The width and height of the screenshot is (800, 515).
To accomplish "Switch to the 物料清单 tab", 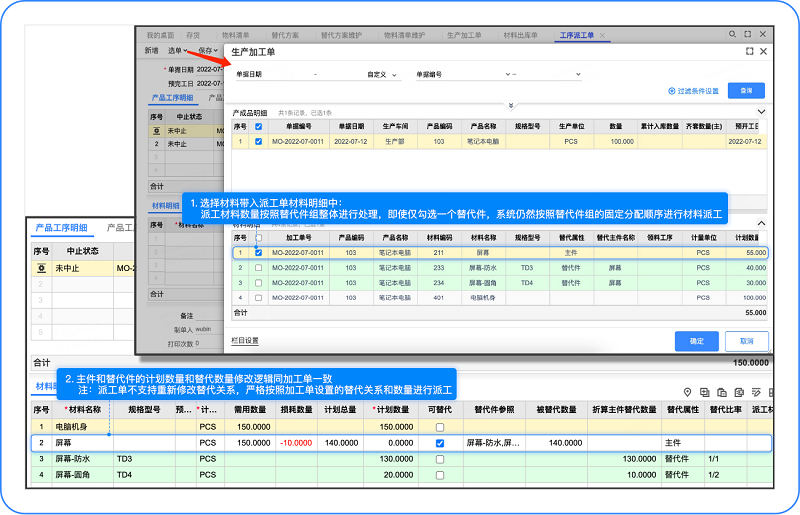I will pos(235,35).
